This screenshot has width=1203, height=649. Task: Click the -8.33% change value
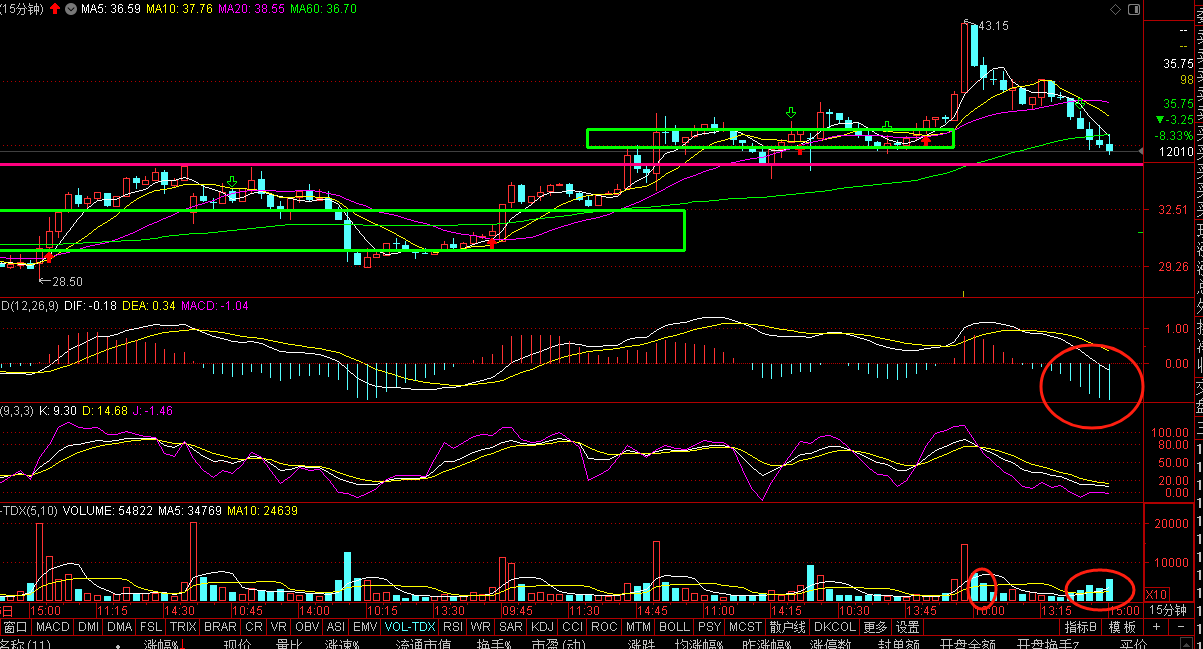point(1175,135)
